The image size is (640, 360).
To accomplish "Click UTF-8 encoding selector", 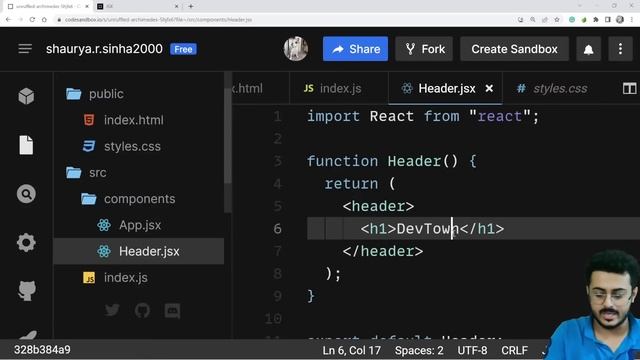I will [x=472, y=350].
